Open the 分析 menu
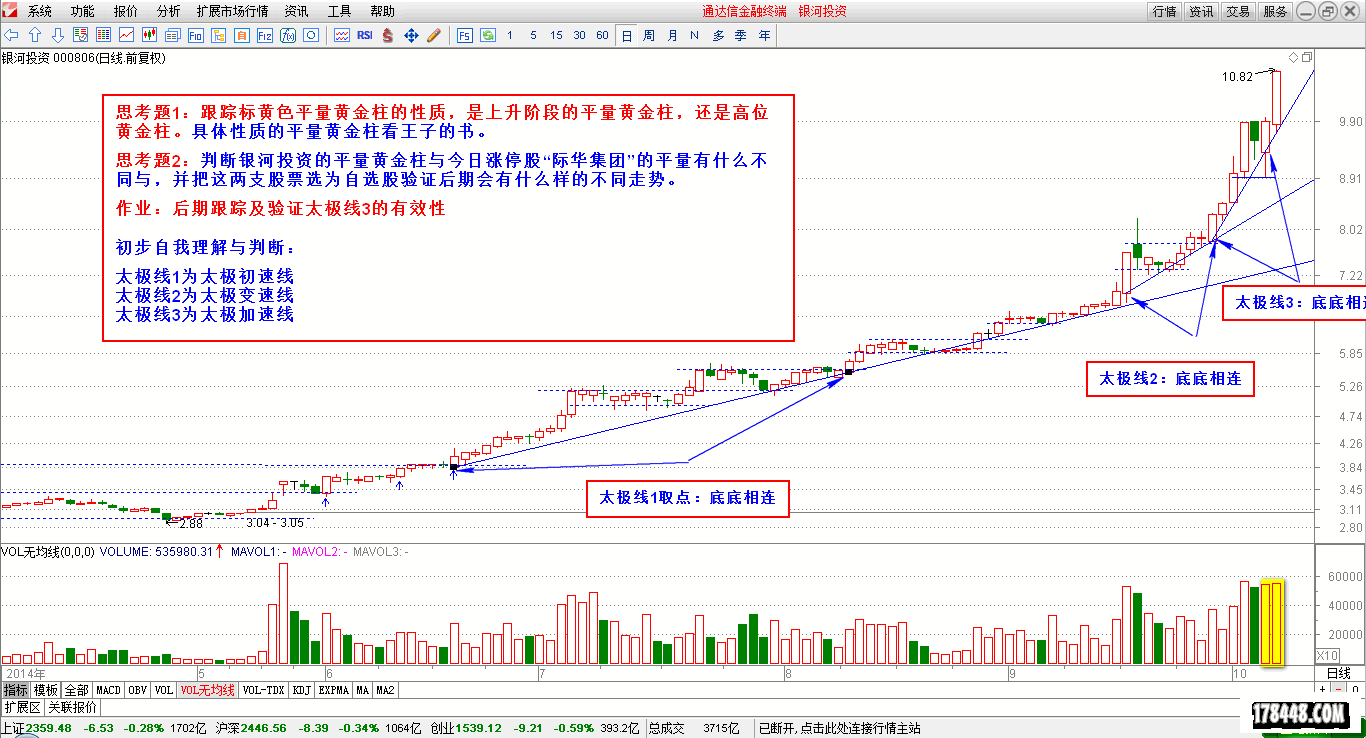The width and height of the screenshot is (1366, 738). tap(169, 11)
